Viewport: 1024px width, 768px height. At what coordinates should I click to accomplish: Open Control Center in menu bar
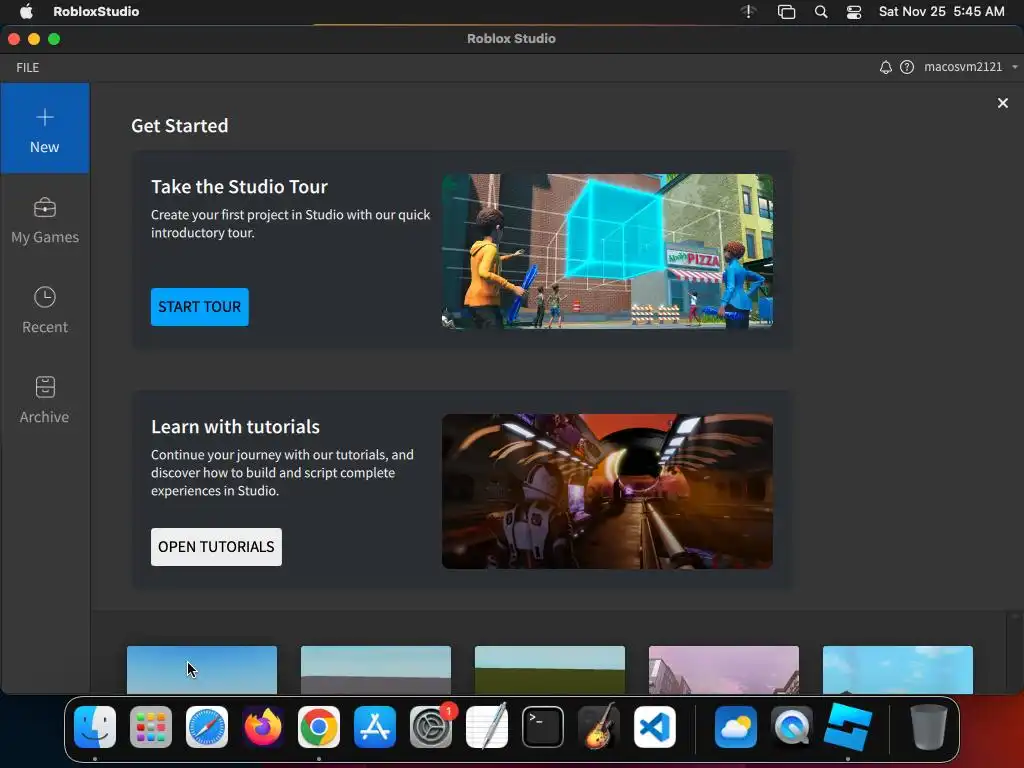pyautogui.click(x=854, y=12)
